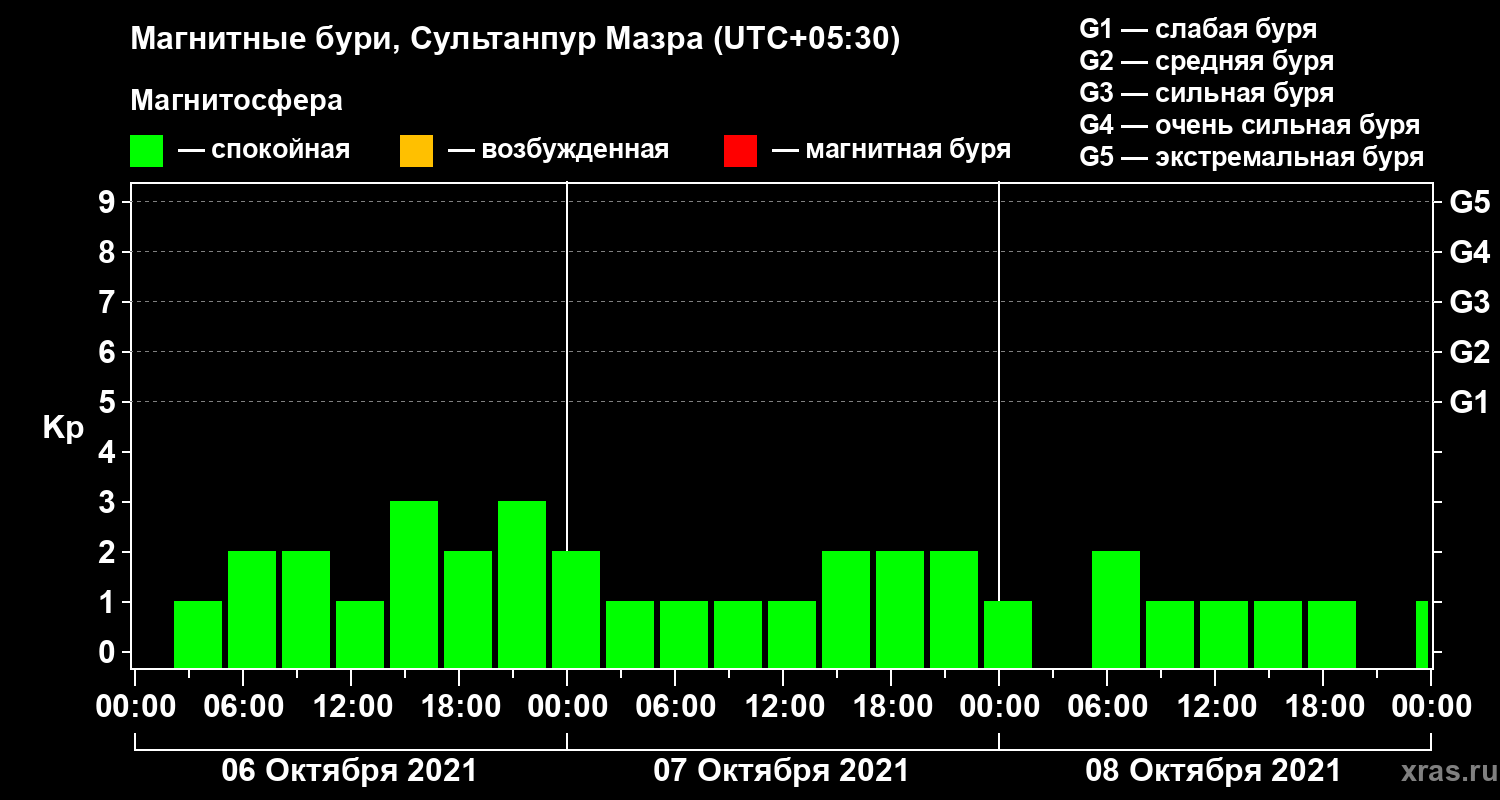Screen dimensions: 1500x800
Task: Click 'G1 — слабая буря' description line
Action: tap(1198, 28)
